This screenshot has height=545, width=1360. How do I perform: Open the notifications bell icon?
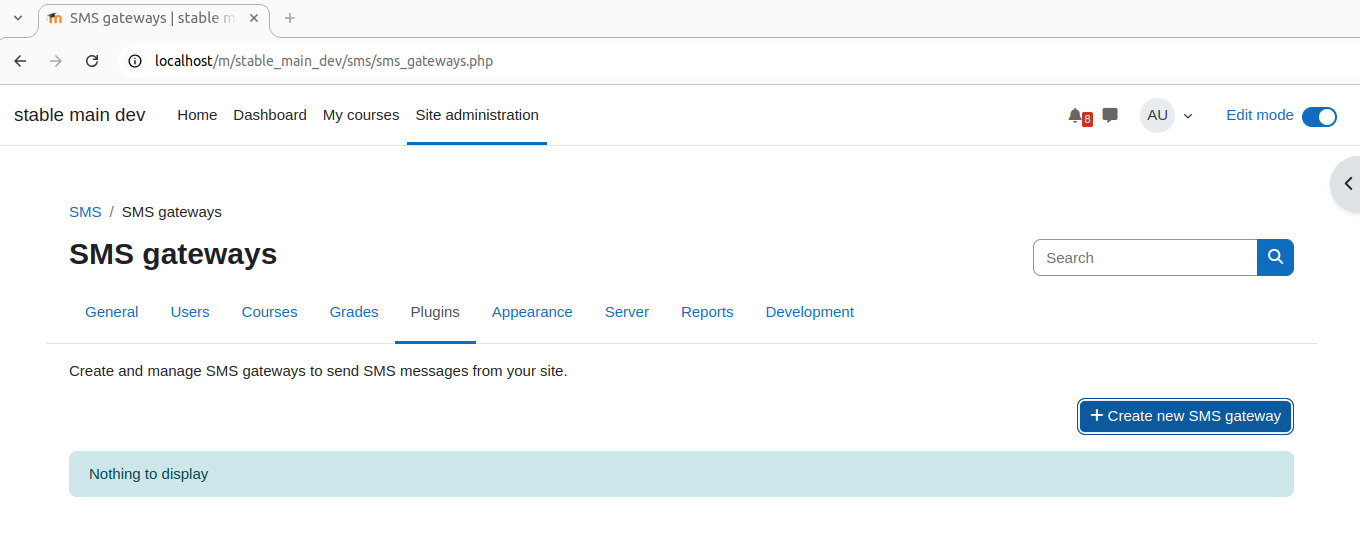[1075, 116]
